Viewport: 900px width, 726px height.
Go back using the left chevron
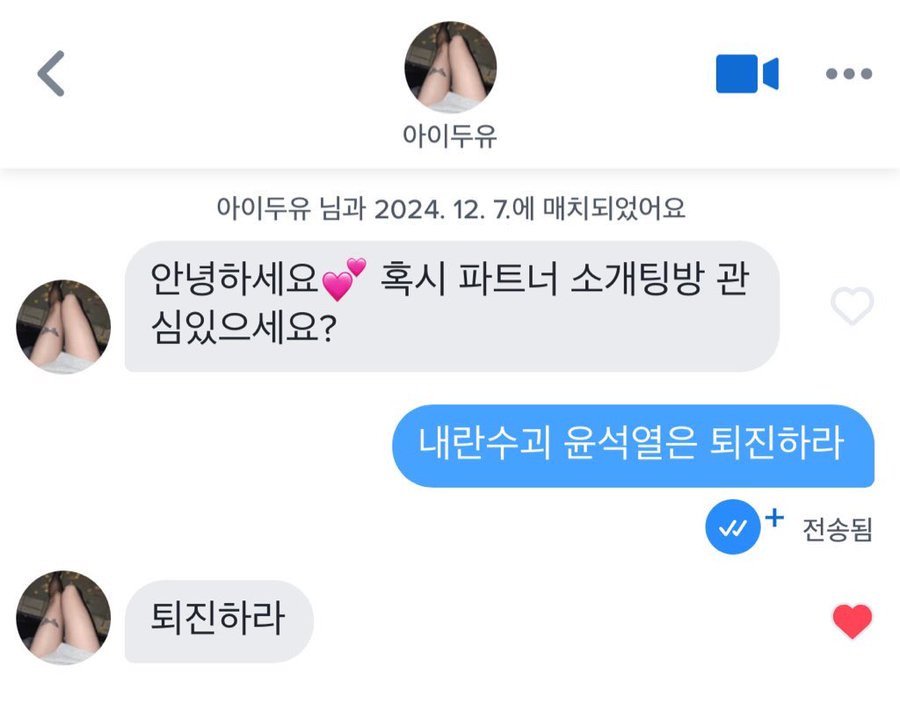click(x=51, y=73)
